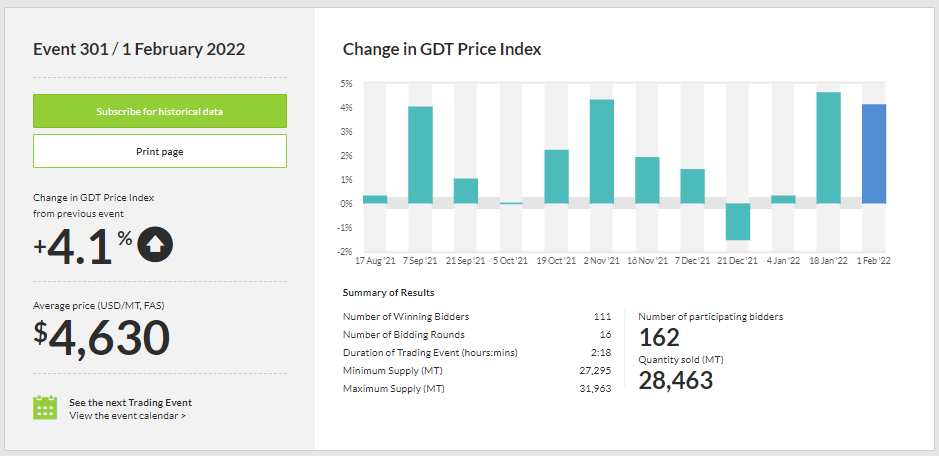Viewport: 939px width, 456px height.
Task: Select the 18 Jan '22 chart bar
Action: 828,148
